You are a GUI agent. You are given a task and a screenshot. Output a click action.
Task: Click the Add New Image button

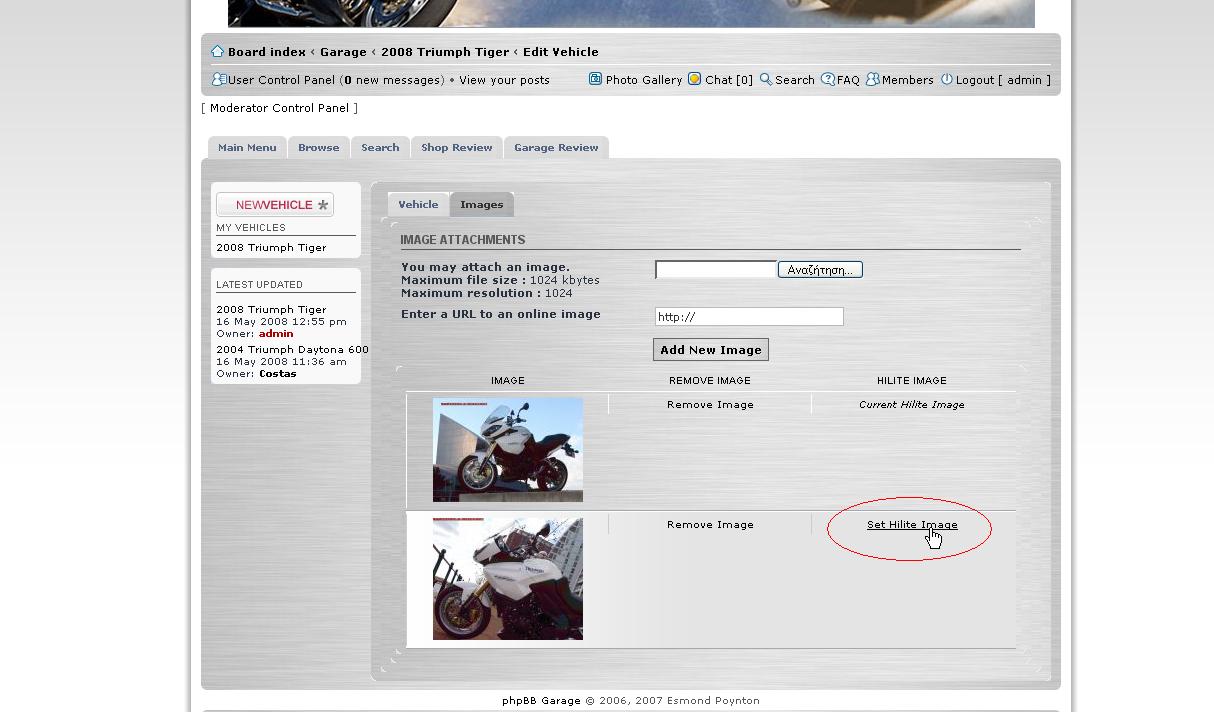pos(711,350)
